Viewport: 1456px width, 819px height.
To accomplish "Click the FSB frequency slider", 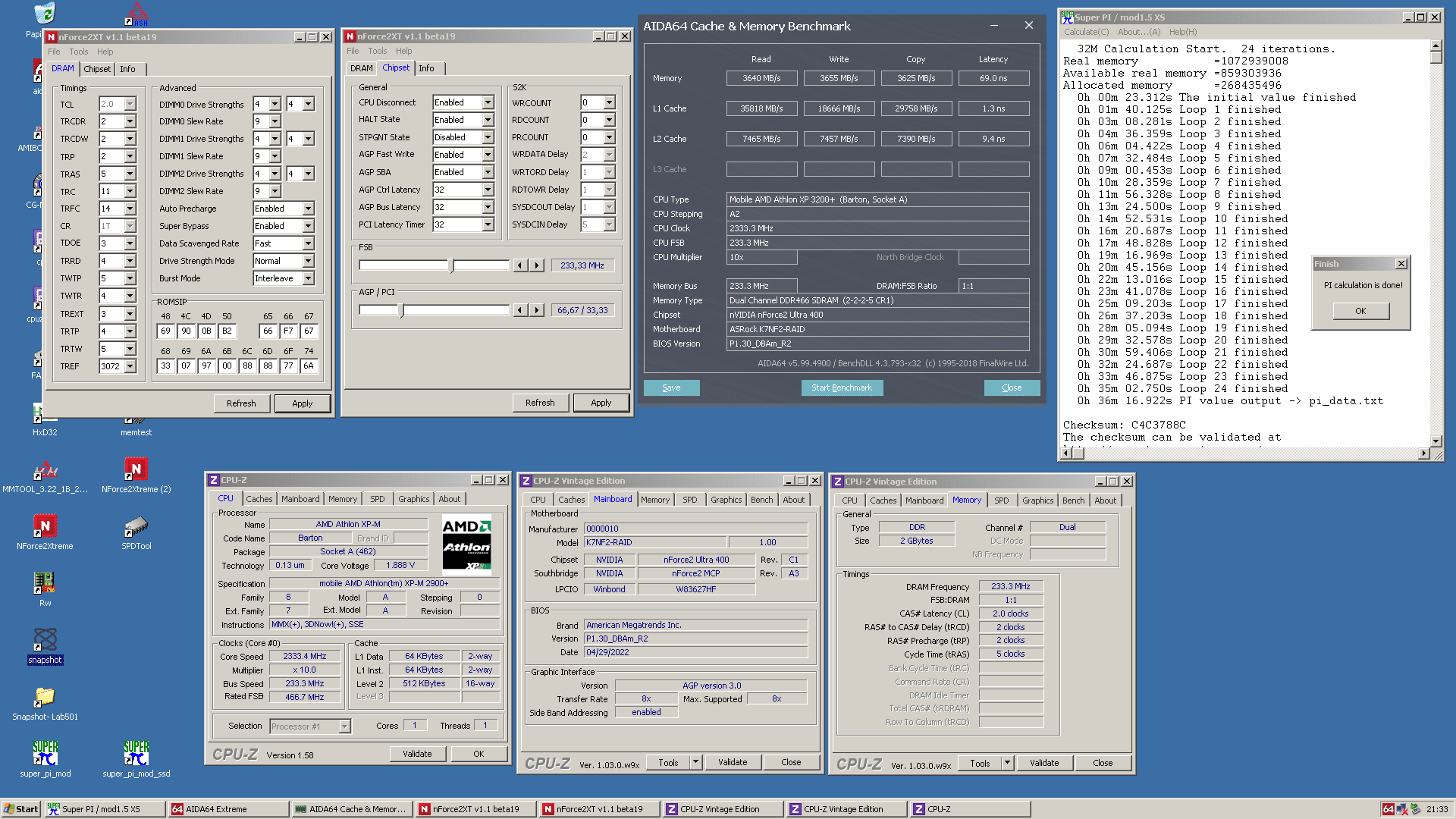I will [x=435, y=265].
